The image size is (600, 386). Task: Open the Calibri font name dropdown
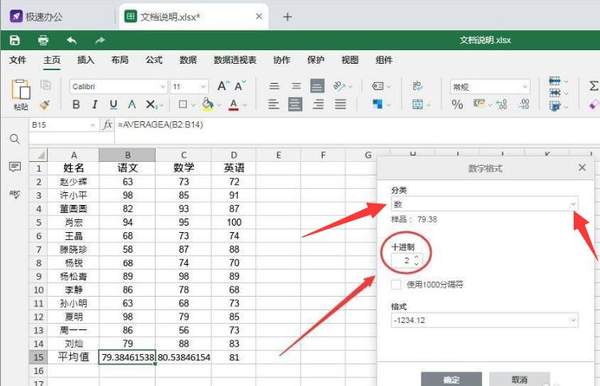click(x=163, y=87)
